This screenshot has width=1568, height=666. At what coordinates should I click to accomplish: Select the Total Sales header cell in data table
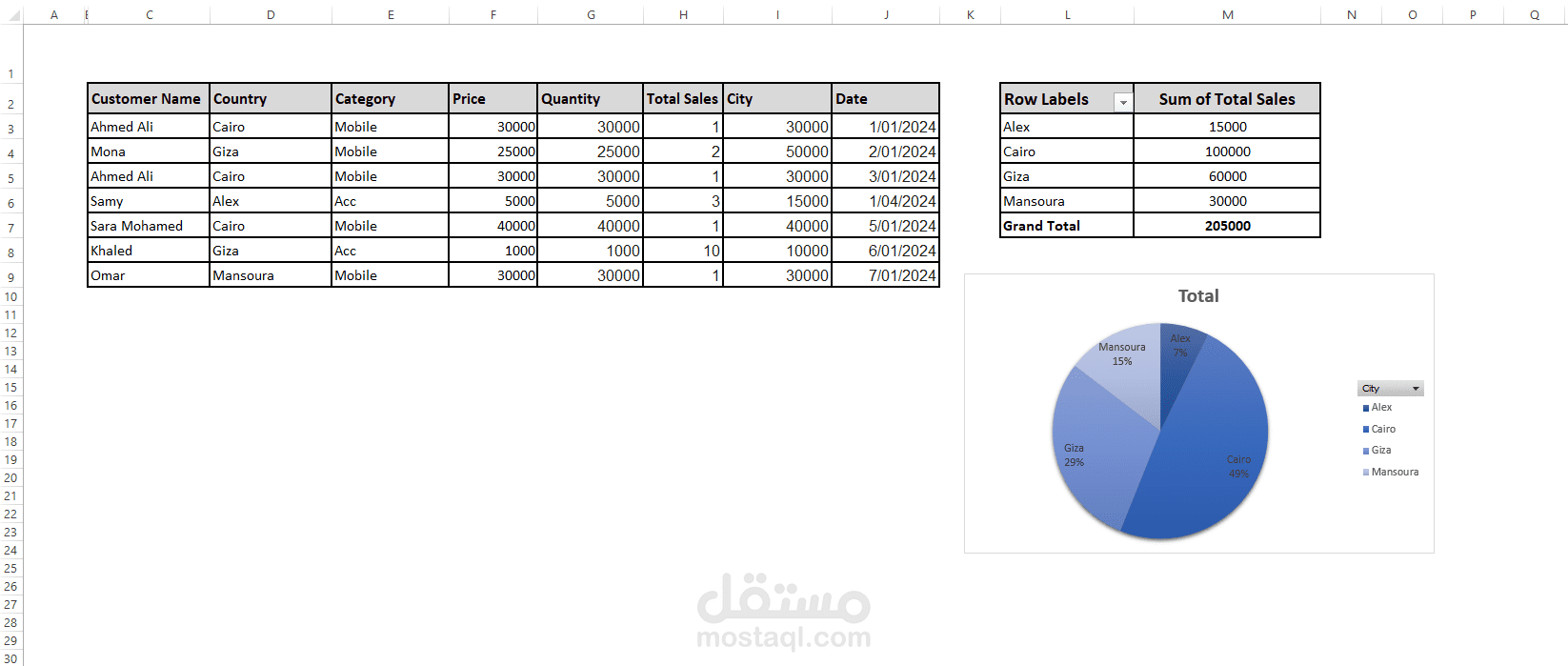[683, 99]
